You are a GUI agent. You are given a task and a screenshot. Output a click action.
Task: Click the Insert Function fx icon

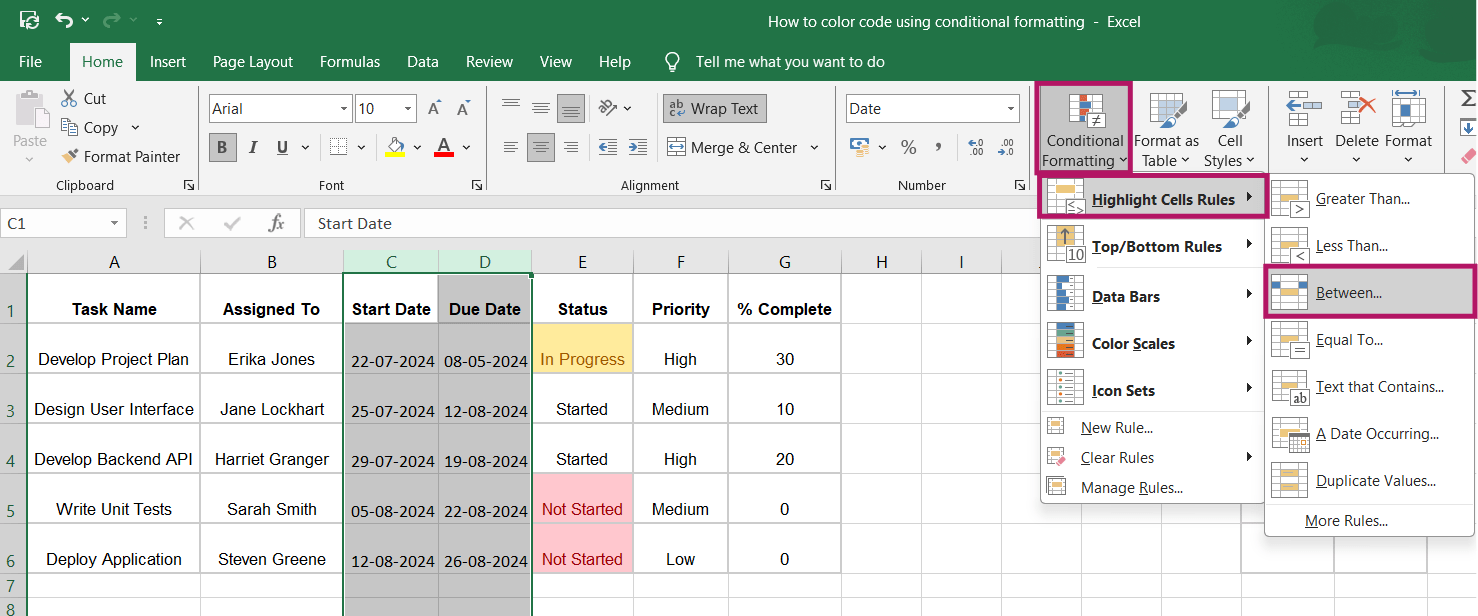coord(277,223)
